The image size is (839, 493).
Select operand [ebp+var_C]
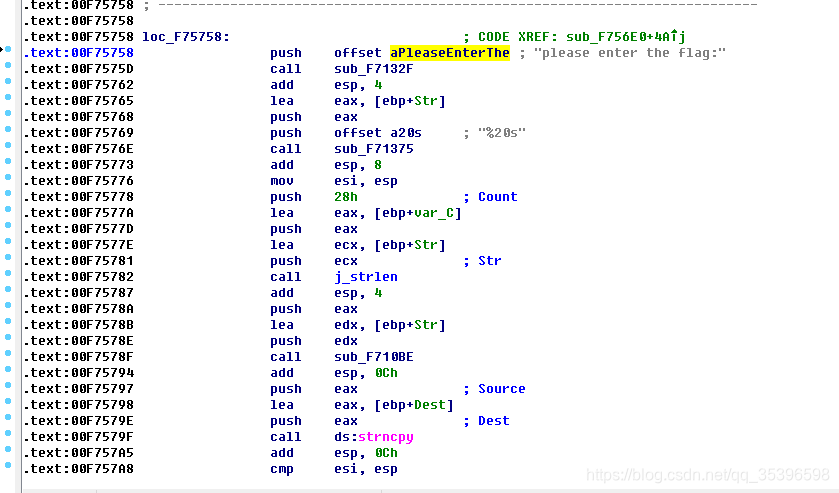point(417,213)
